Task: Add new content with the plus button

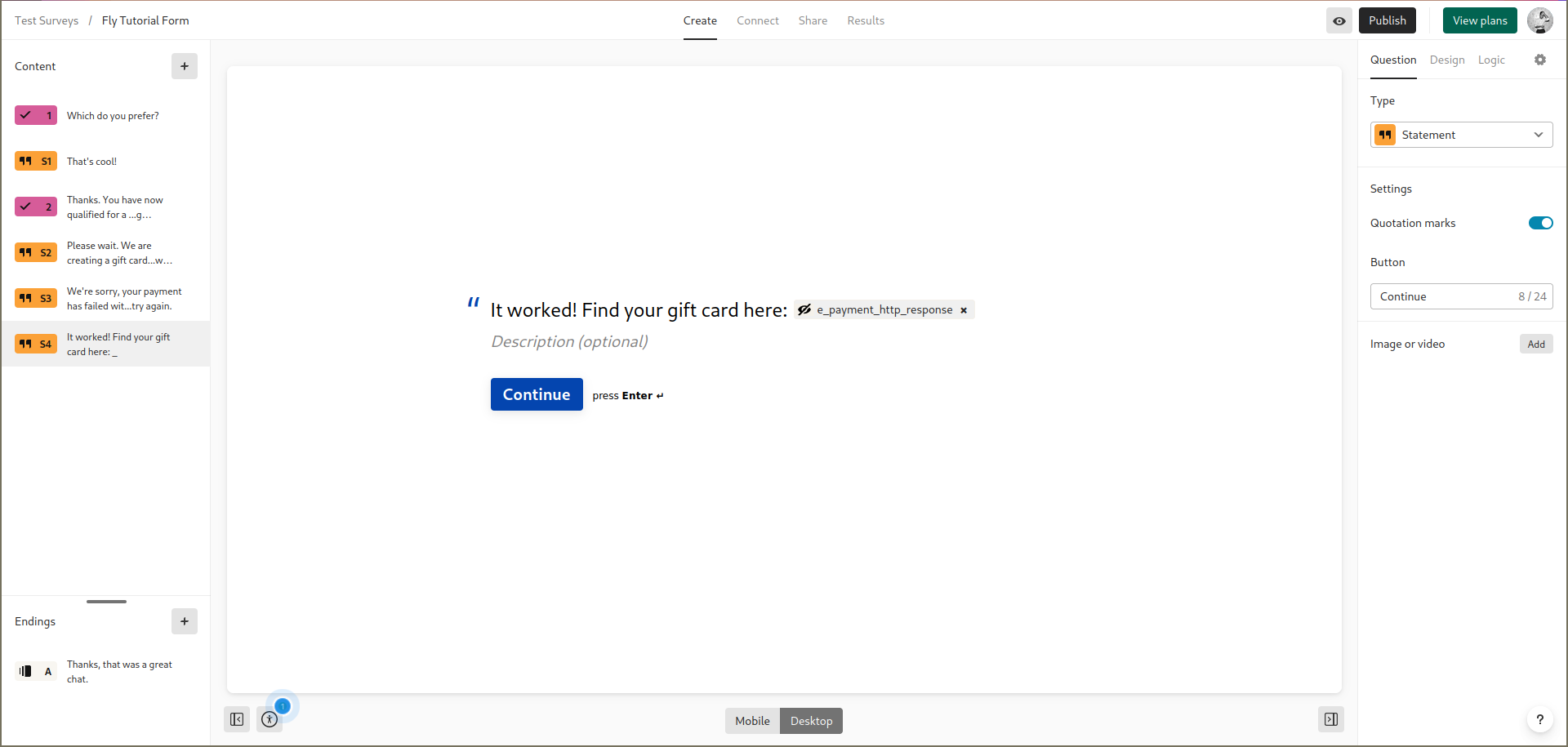Action: [x=185, y=66]
